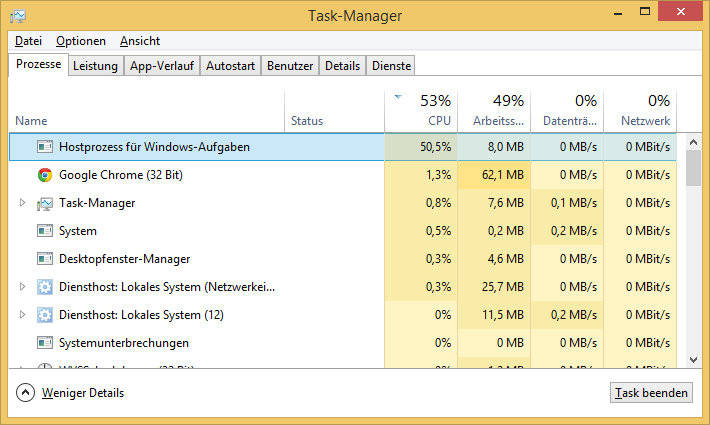The width and height of the screenshot is (710, 425).
Task: Click the scrollbar up arrow
Action: (x=693, y=142)
